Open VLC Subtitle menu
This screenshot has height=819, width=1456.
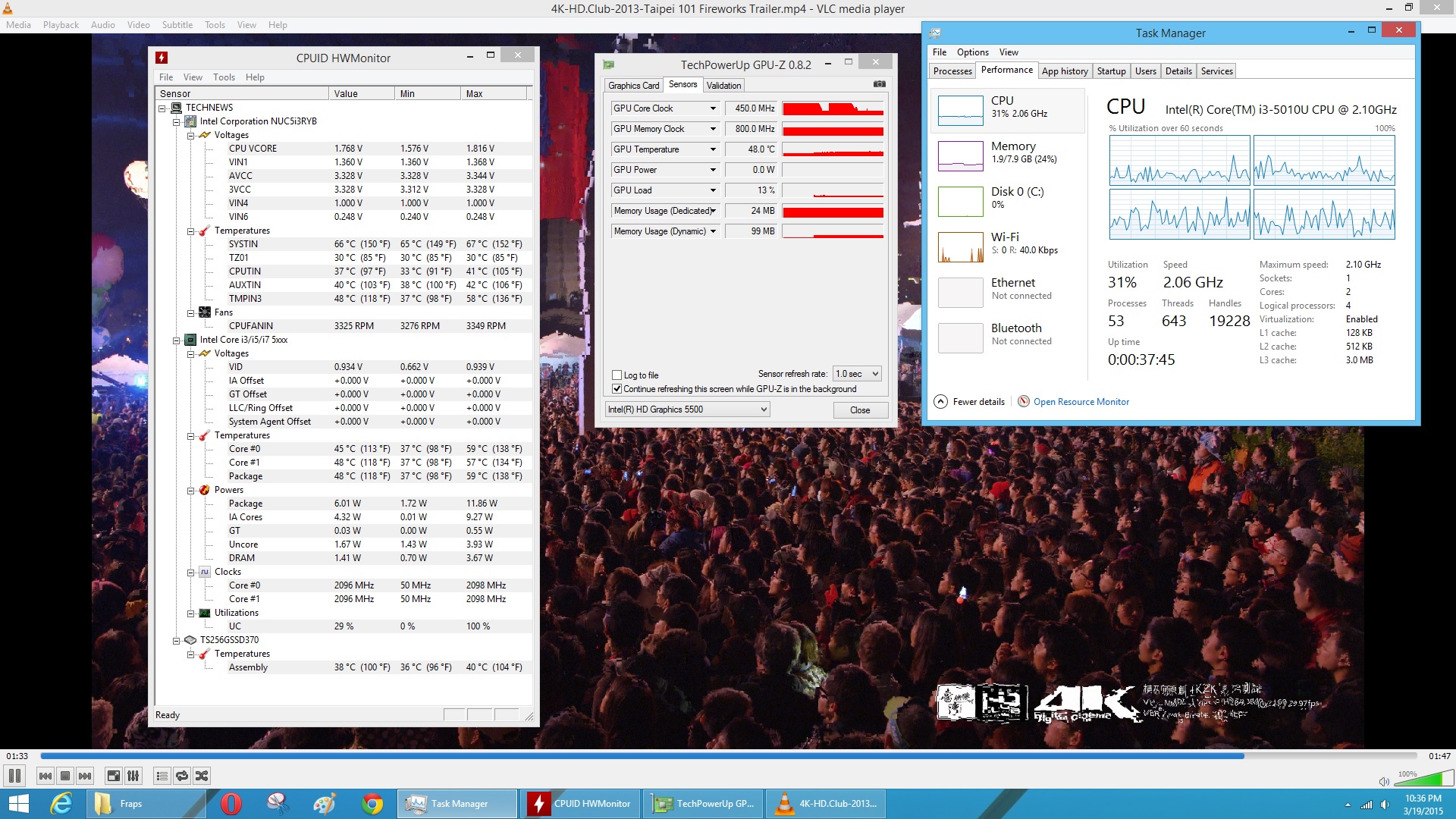pos(177,25)
